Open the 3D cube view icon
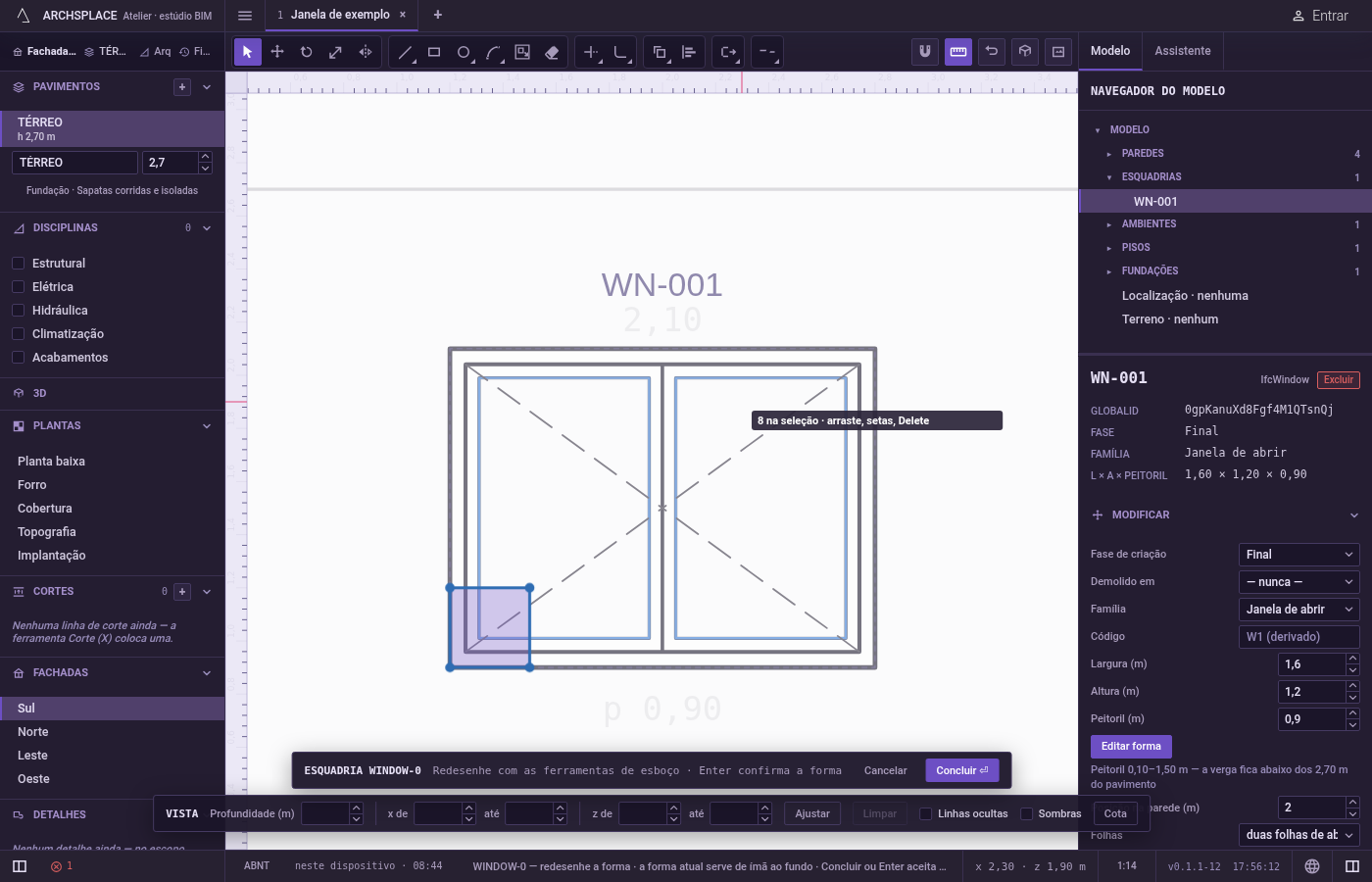Screen dimensions: 1372x882 [x=1025, y=52]
